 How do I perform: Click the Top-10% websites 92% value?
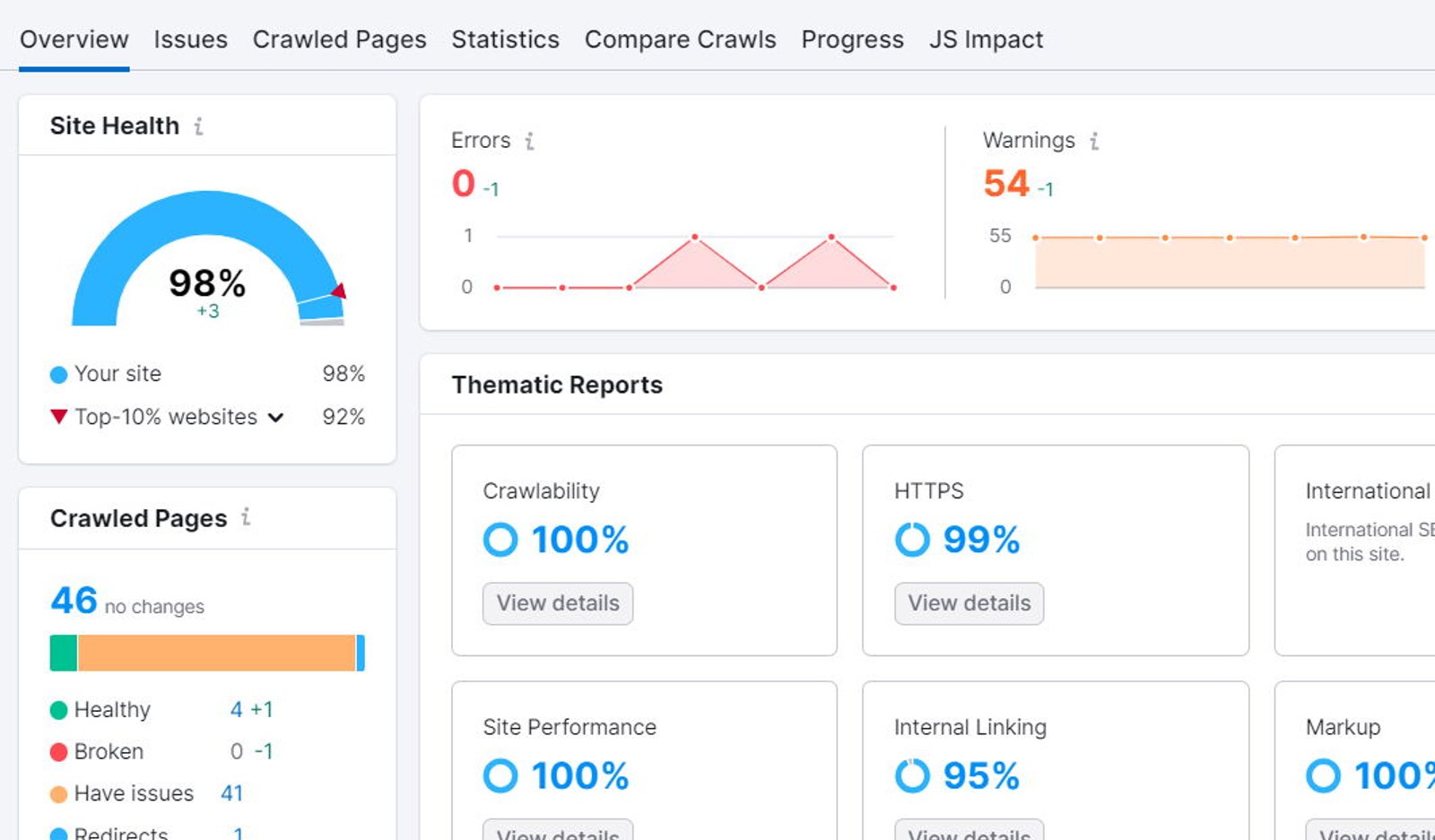(344, 417)
